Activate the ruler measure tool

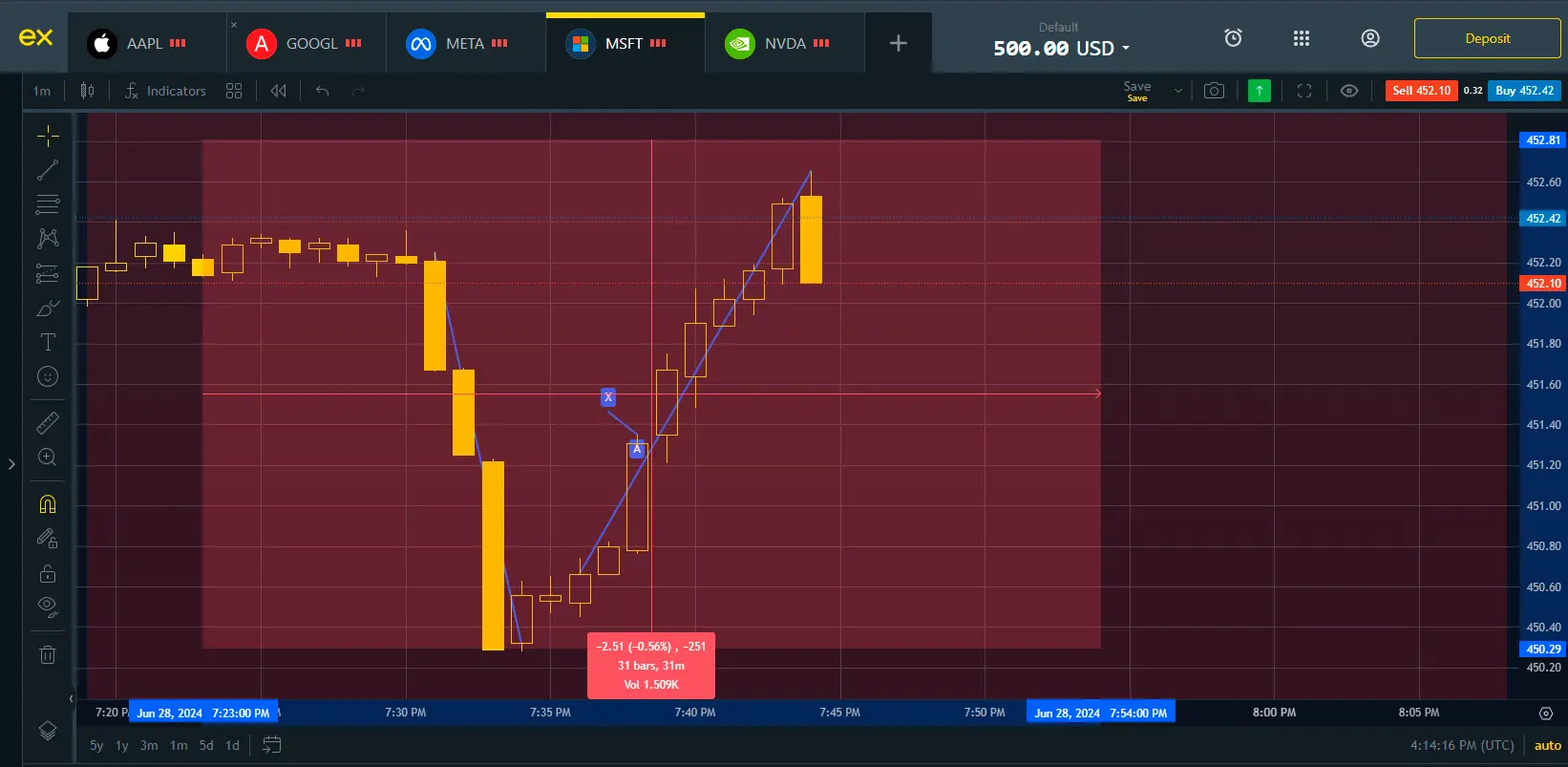(x=48, y=422)
